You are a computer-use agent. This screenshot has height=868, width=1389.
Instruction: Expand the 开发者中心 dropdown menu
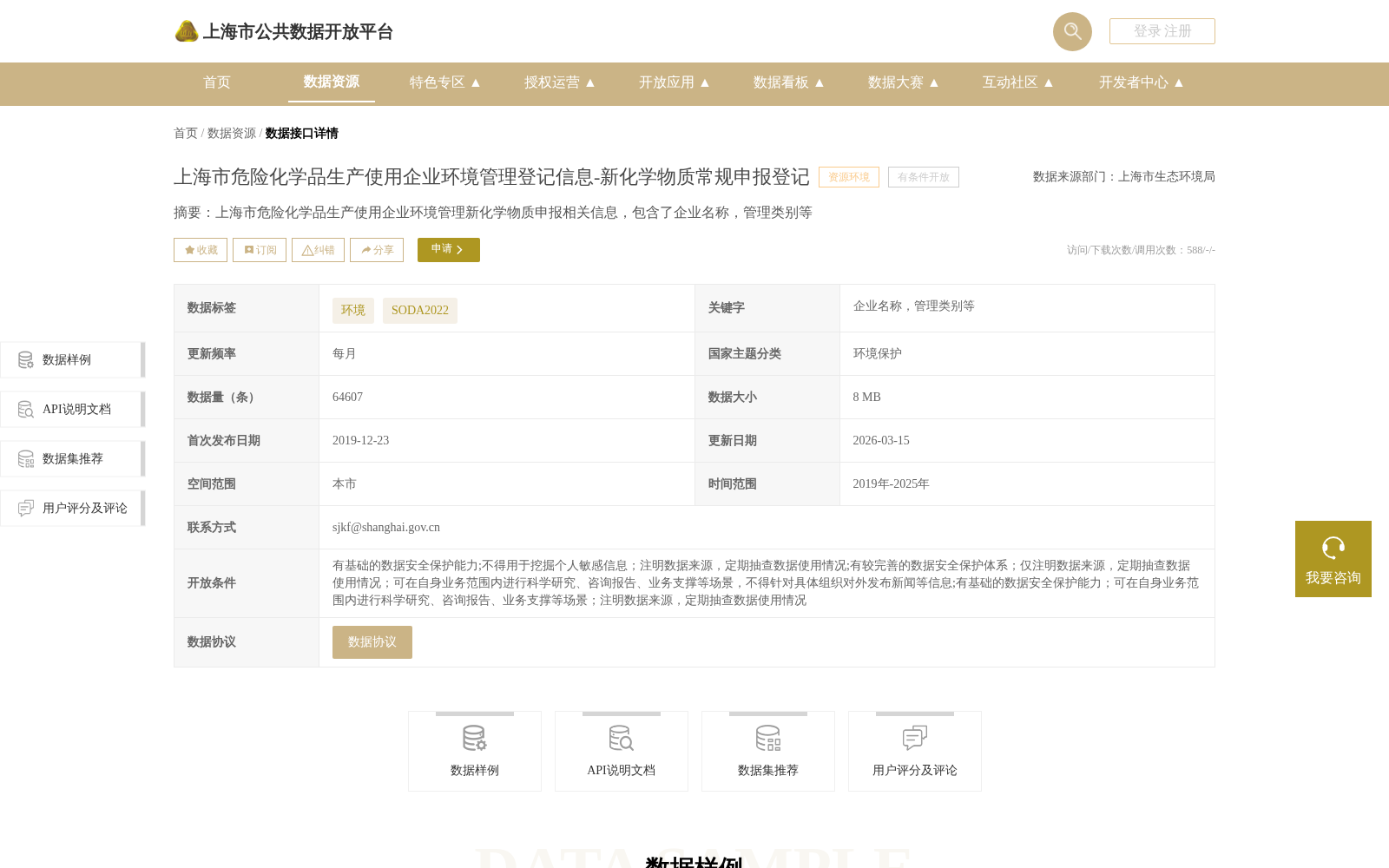[x=1141, y=82]
